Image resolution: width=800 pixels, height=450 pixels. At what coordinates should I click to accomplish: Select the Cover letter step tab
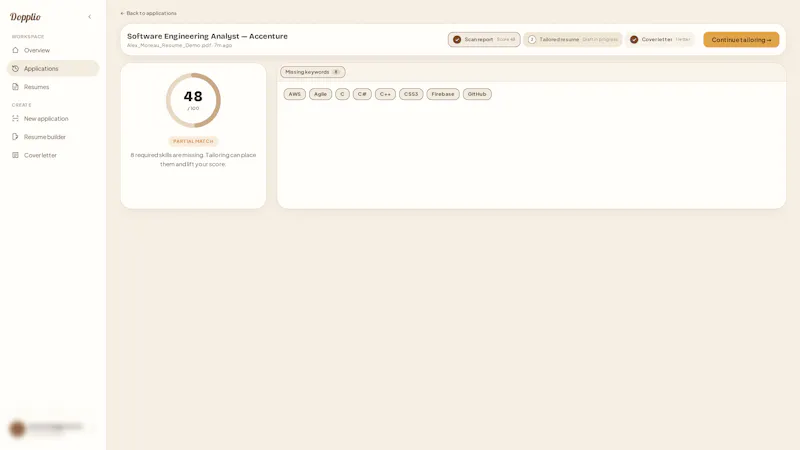(660, 39)
